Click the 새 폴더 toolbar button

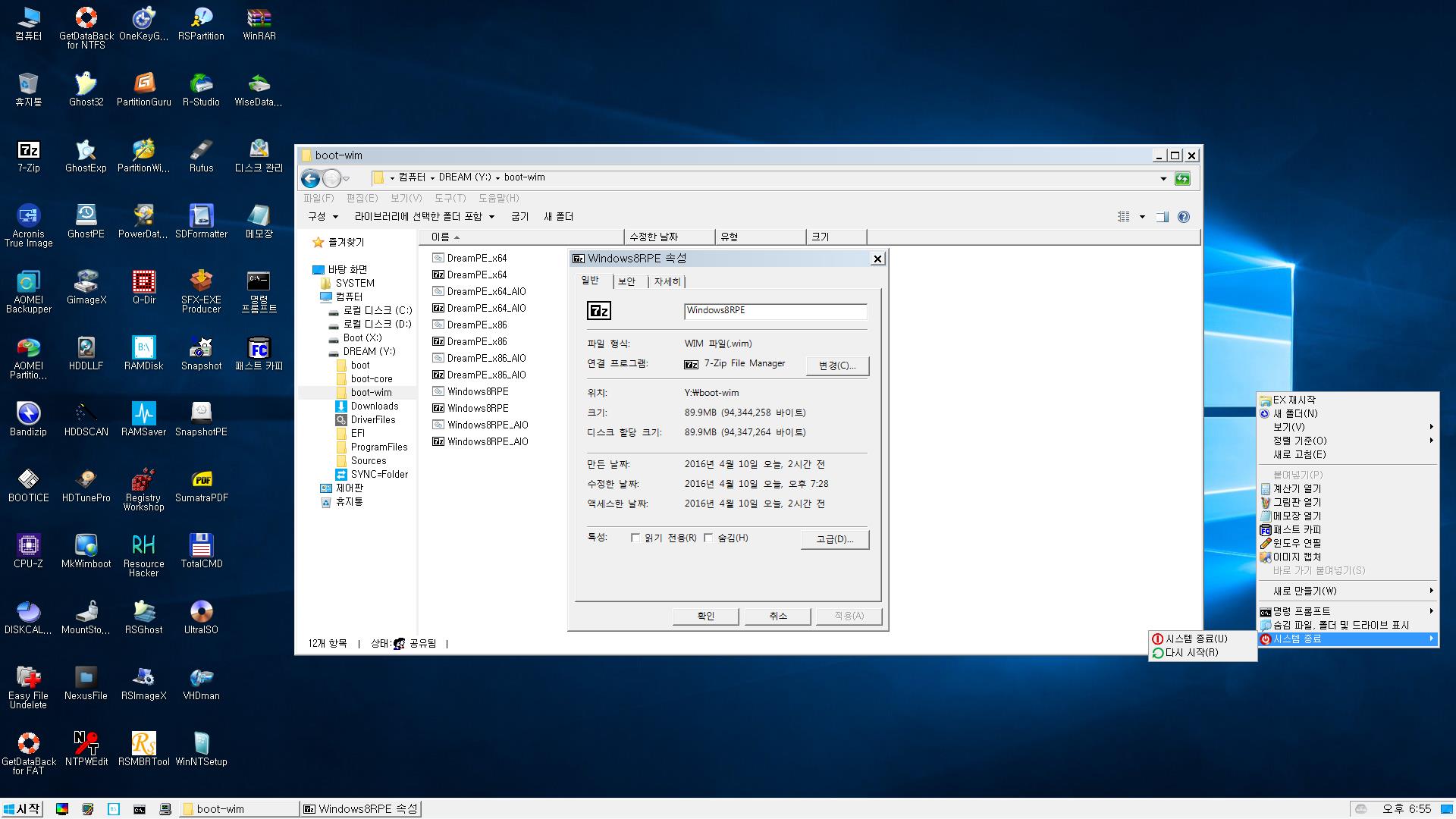559,217
